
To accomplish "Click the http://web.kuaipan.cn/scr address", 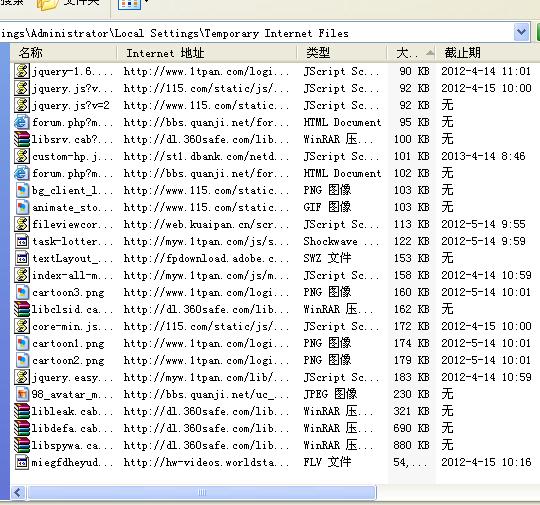I will click(206, 224).
